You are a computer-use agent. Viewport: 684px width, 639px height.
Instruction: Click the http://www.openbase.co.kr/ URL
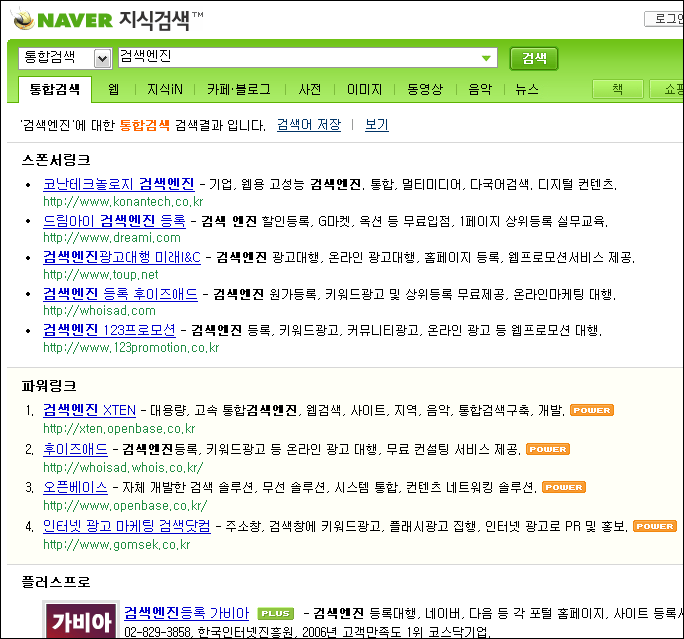125,506
